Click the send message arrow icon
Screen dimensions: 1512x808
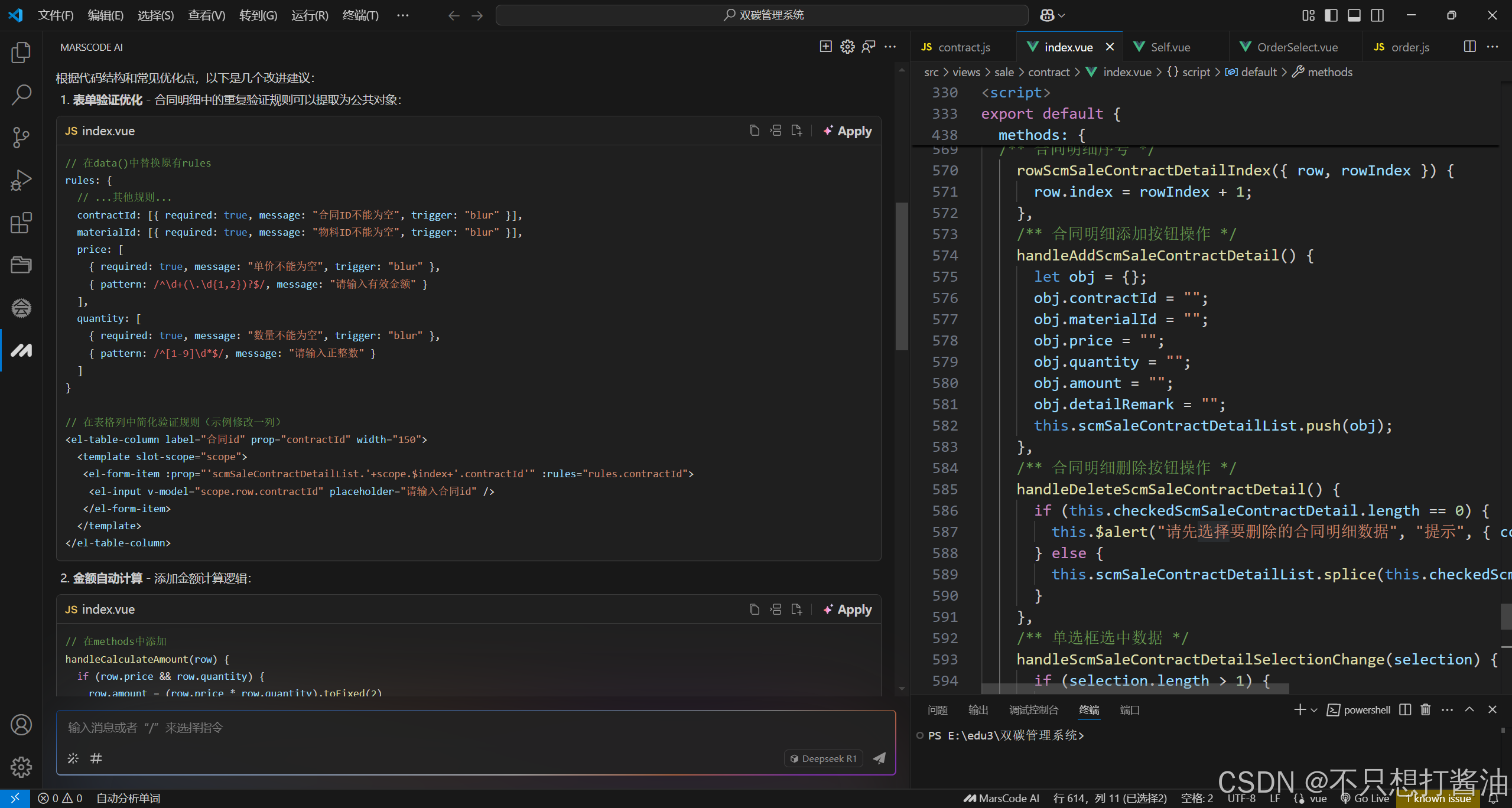(x=879, y=758)
